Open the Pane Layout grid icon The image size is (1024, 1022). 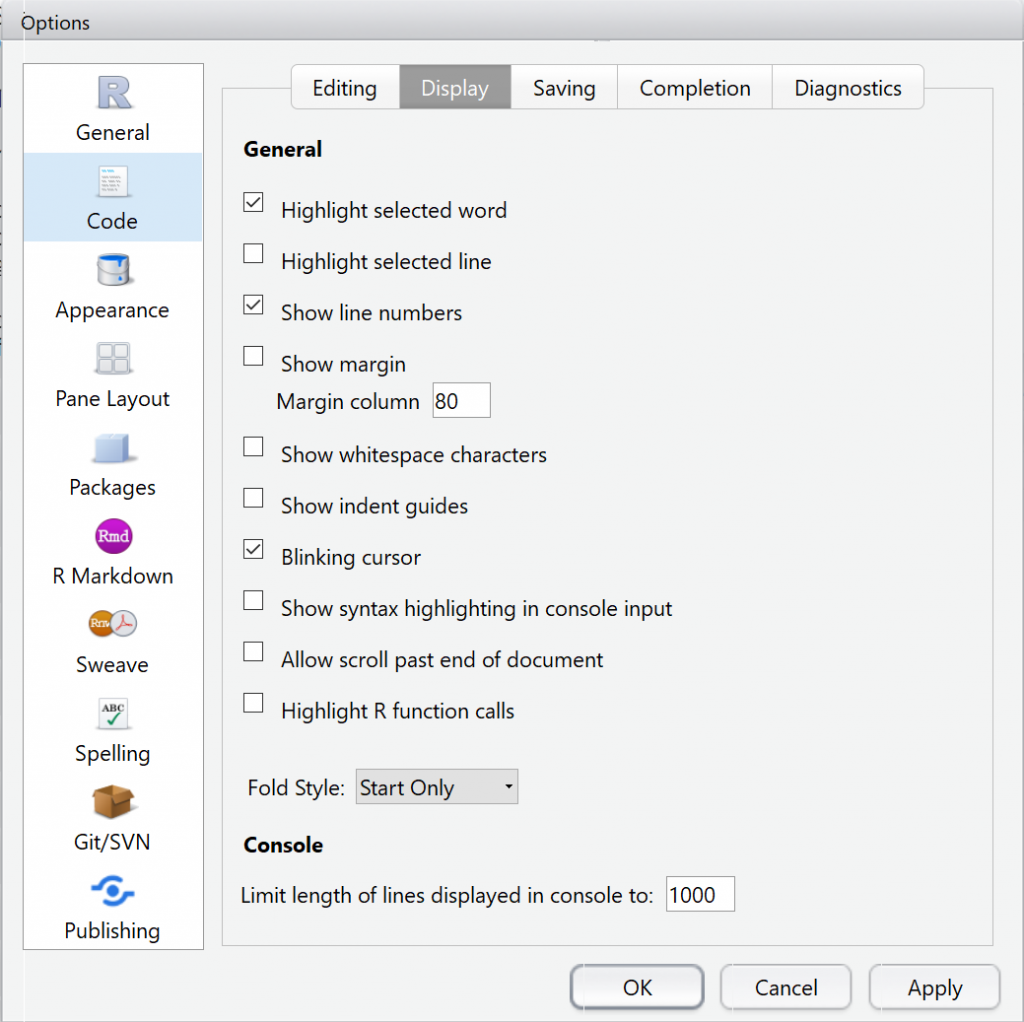113,359
